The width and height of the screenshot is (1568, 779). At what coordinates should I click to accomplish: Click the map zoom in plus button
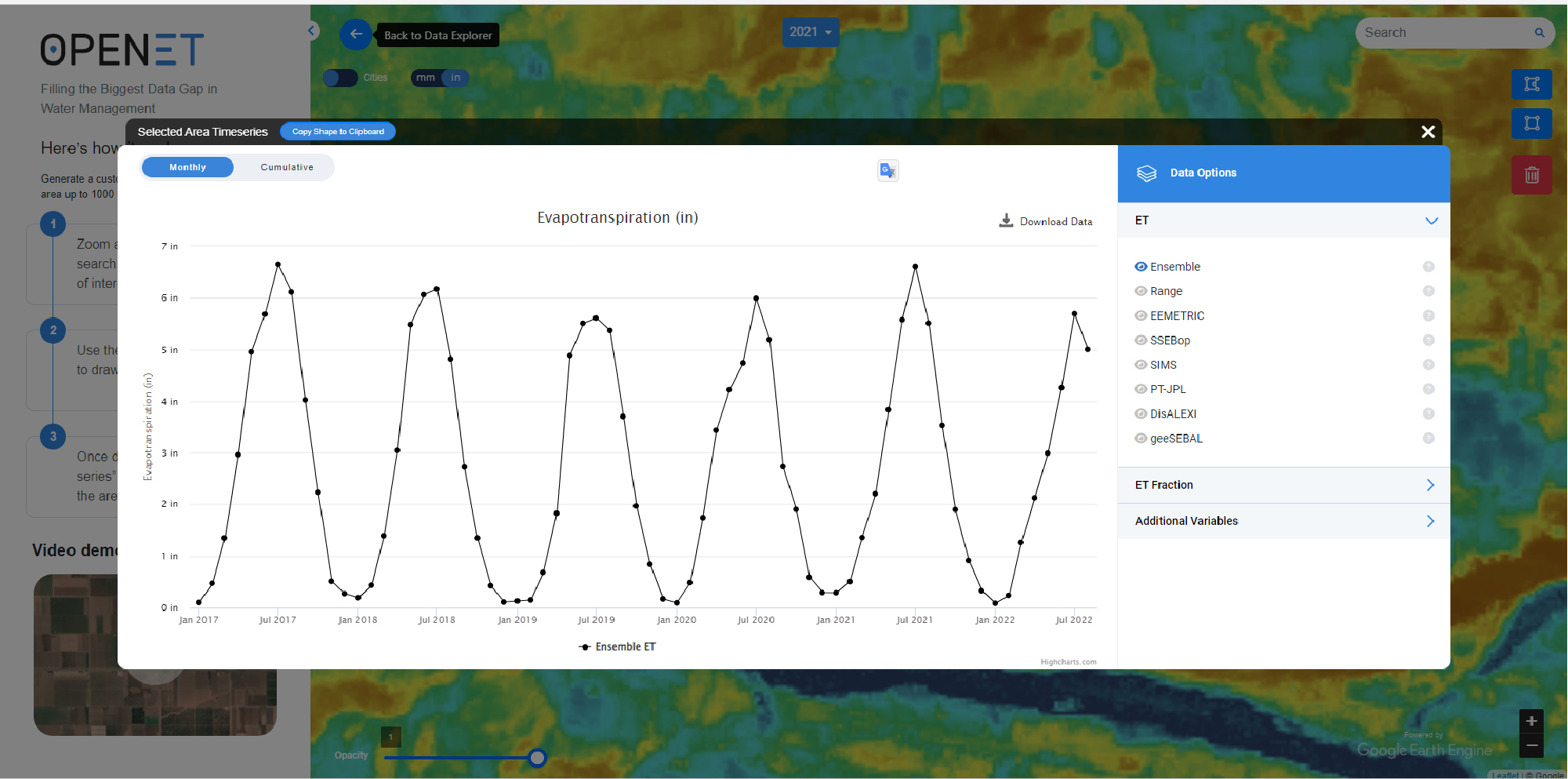(x=1531, y=721)
